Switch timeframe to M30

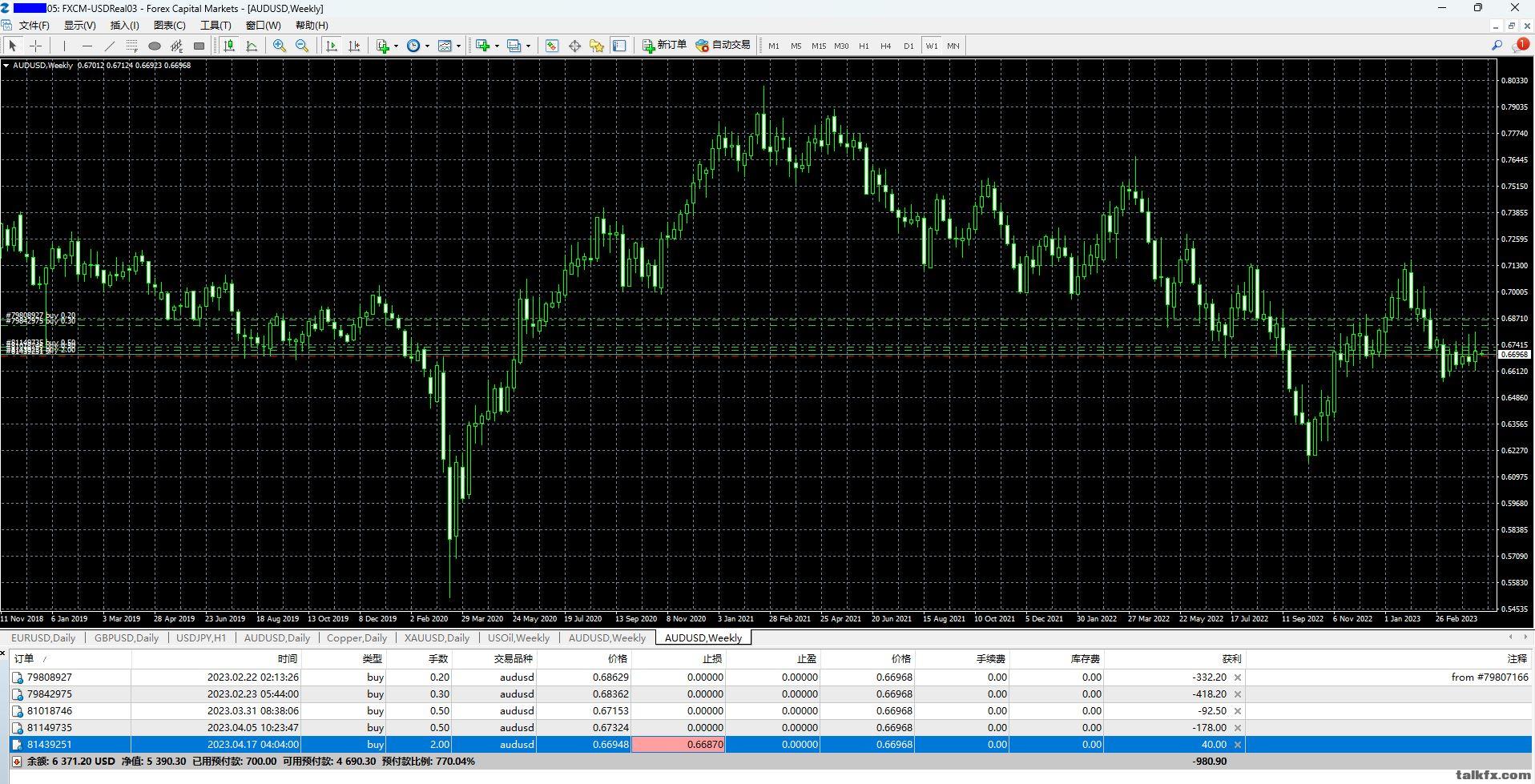click(x=841, y=46)
